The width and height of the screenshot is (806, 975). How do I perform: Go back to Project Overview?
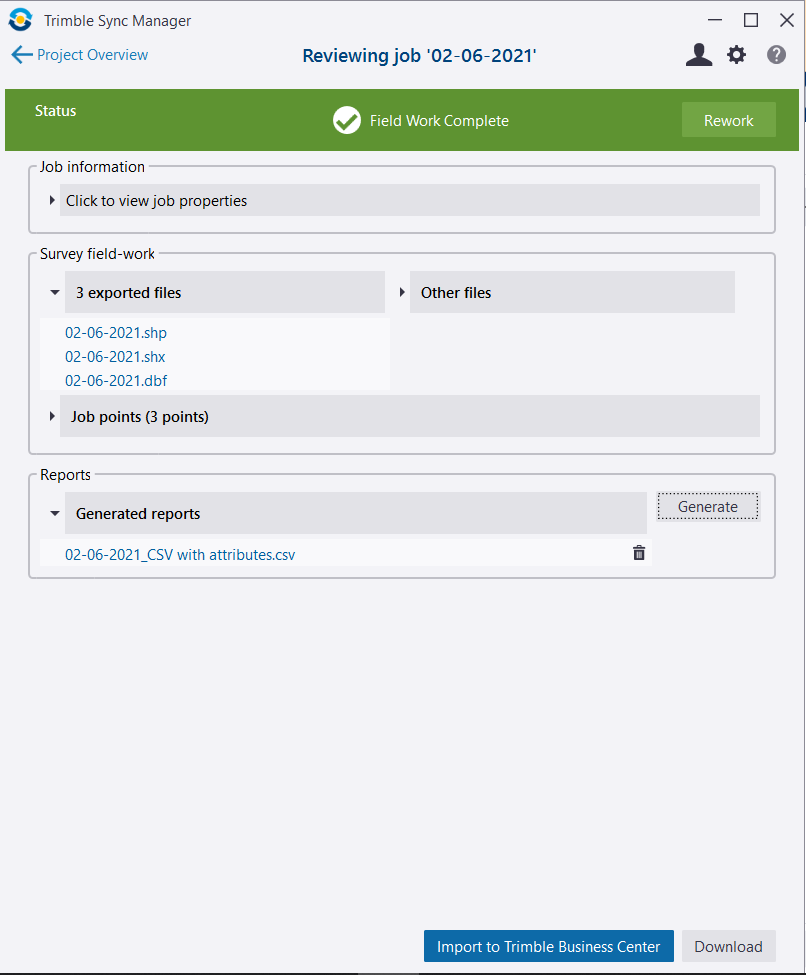pyautogui.click(x=92, y=55)
